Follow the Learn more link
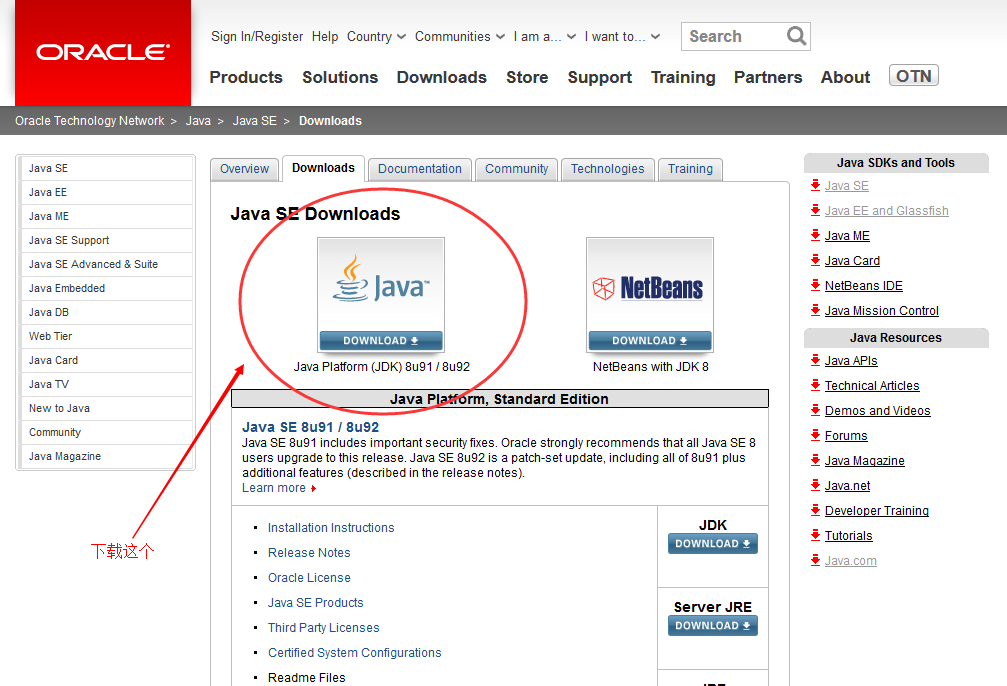 (274, 488)
